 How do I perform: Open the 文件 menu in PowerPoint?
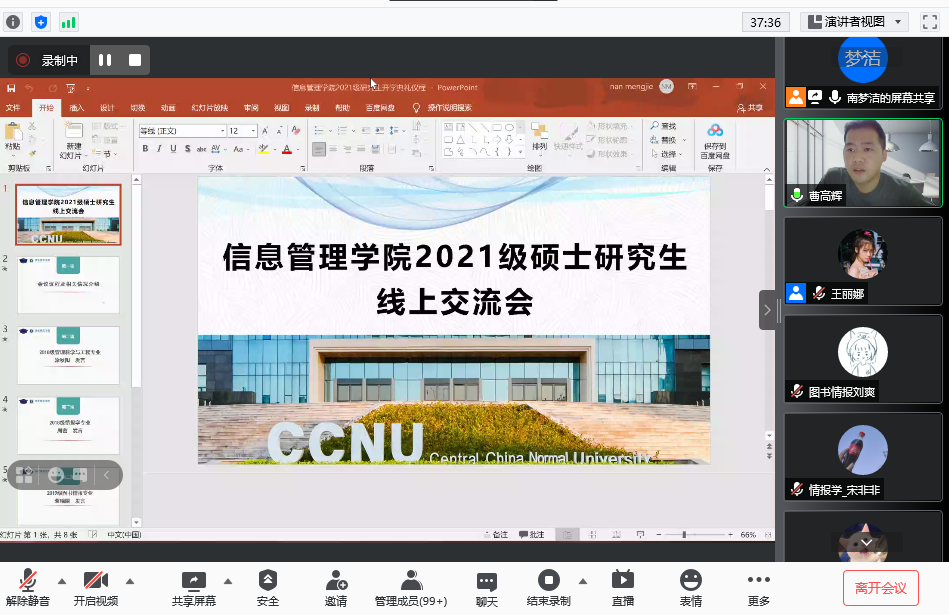(x=13, y=108)
